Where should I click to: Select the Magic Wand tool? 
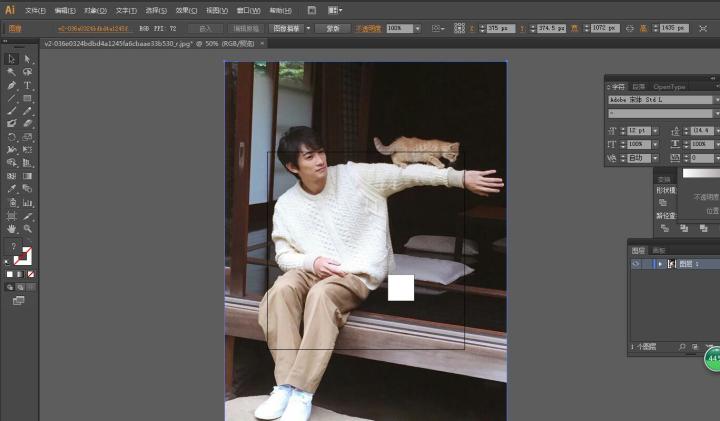click(x=11, y=72)
